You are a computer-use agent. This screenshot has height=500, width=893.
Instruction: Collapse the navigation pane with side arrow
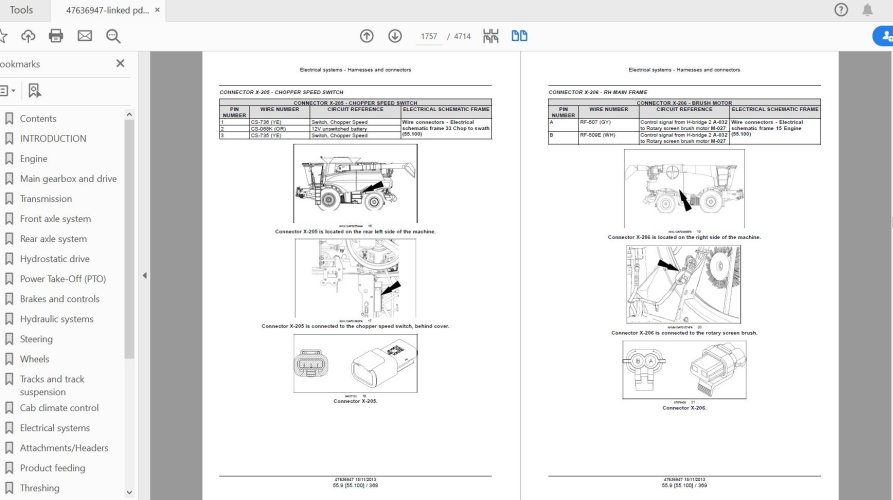[144, 276]
